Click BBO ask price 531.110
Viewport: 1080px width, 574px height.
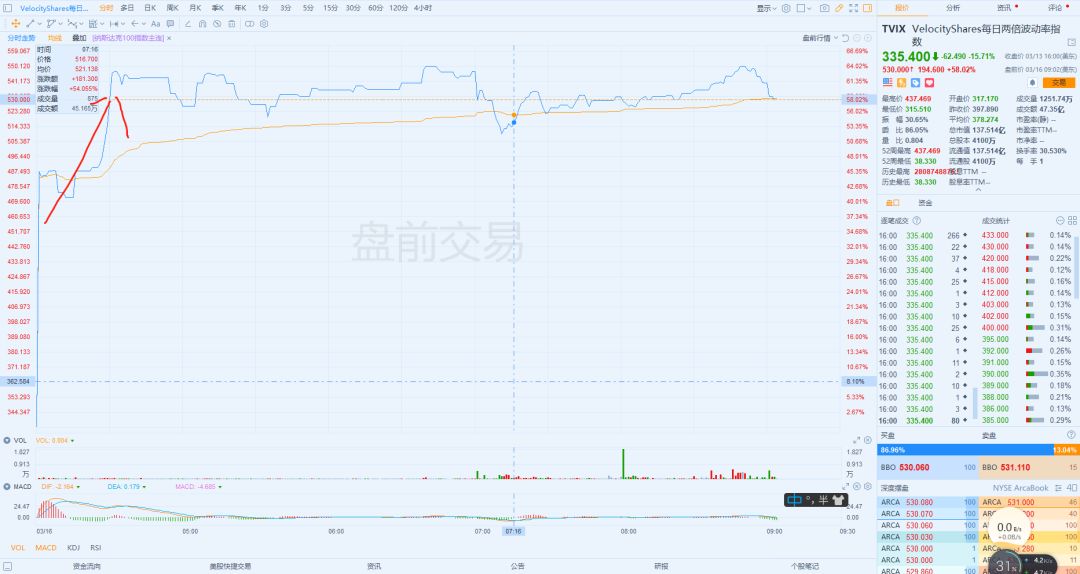1015,467
